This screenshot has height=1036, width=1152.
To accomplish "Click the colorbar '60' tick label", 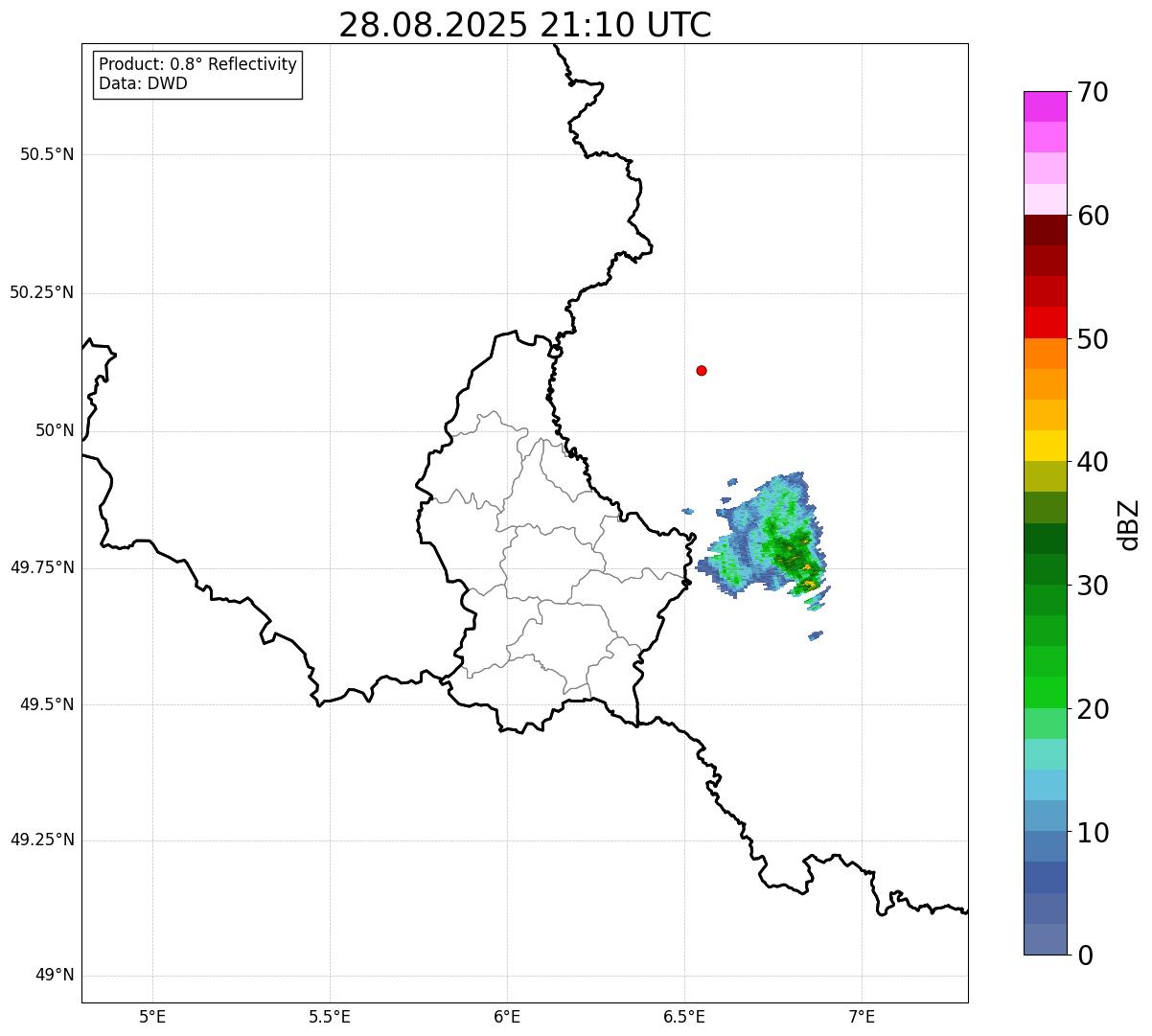I will [1093, 216].
